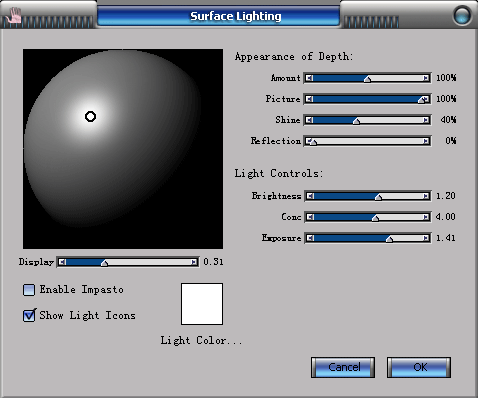The width and height of the screenshot is (478, 398).
Task: Click the hand icon in the title bar
Action: click(14, 15)
